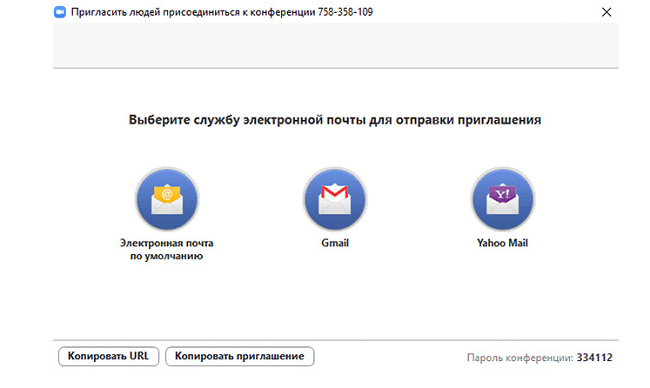Choose the default email envelope icon
The height and width of the screenshot is (388, 650).
(167, 199)
